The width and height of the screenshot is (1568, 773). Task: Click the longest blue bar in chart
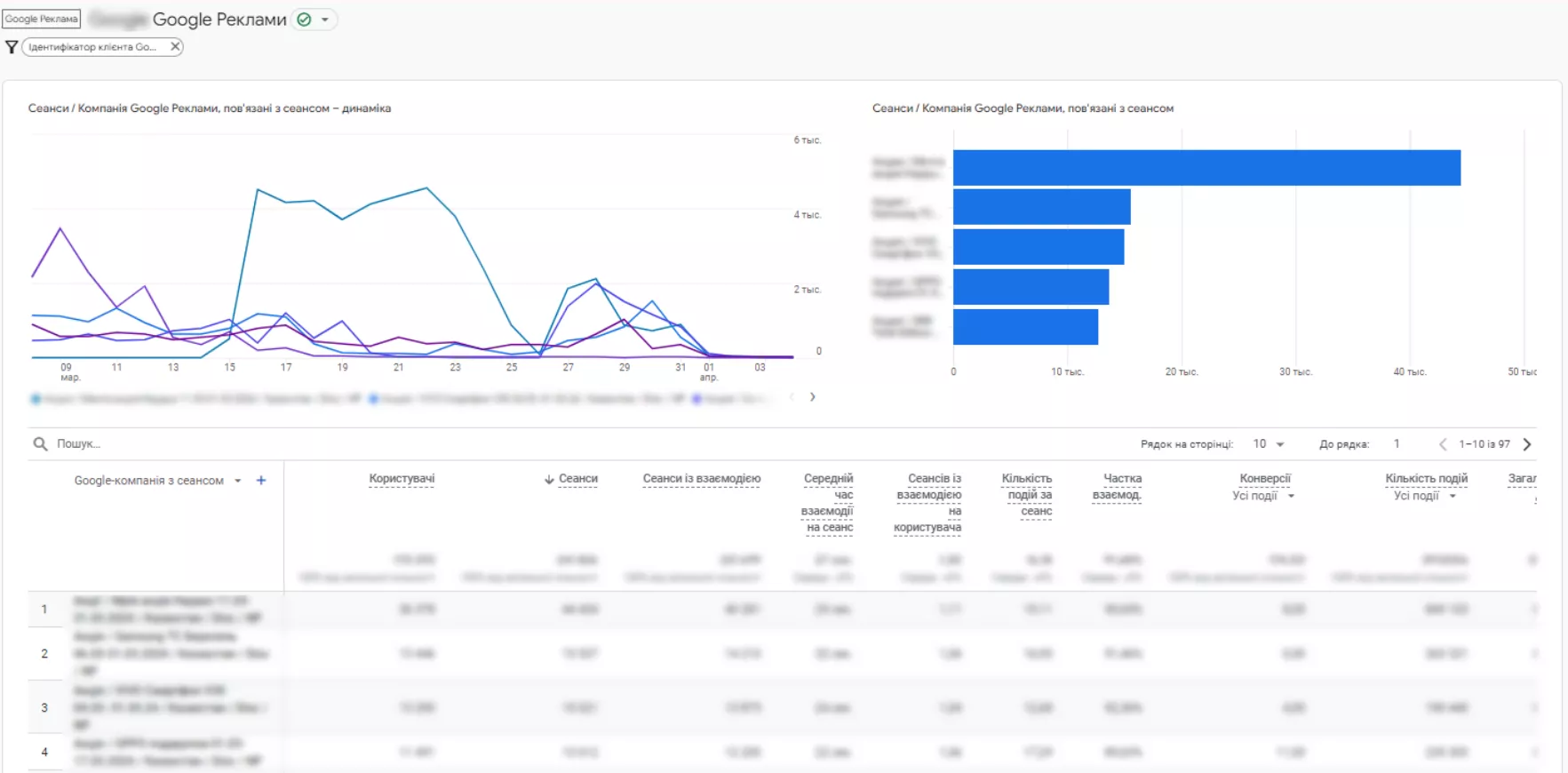tap(1206, 168)
